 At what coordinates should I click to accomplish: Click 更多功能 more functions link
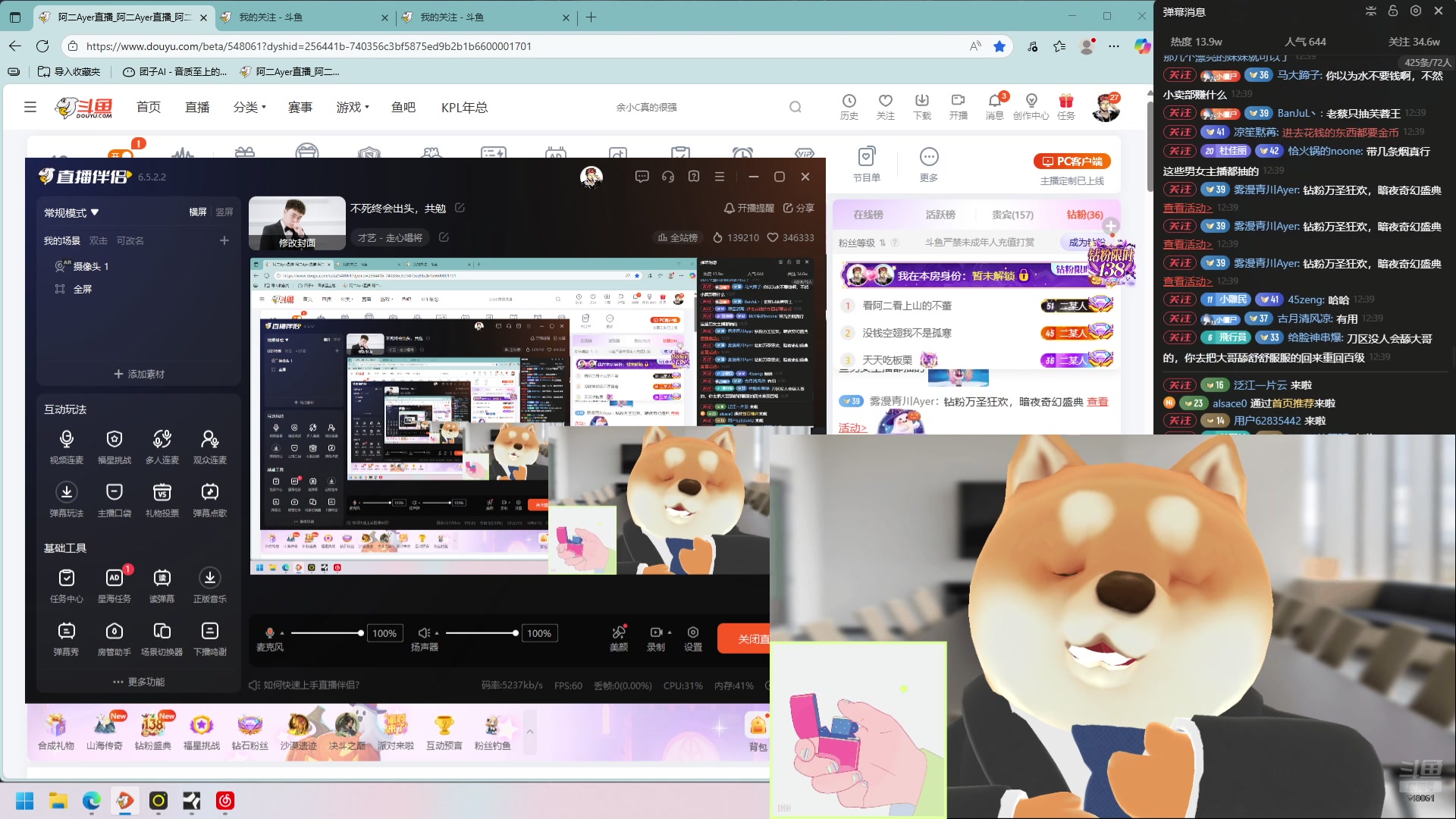coord(139,682)
